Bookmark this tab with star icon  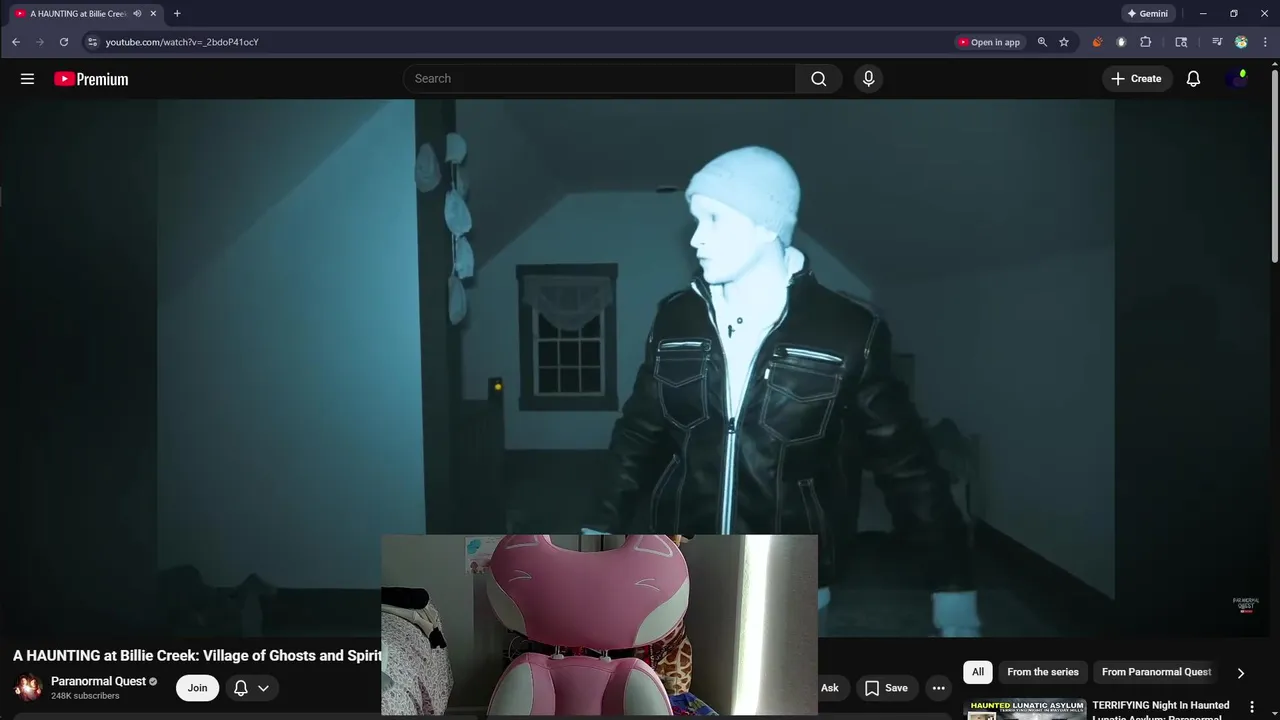pos(1064,42)
